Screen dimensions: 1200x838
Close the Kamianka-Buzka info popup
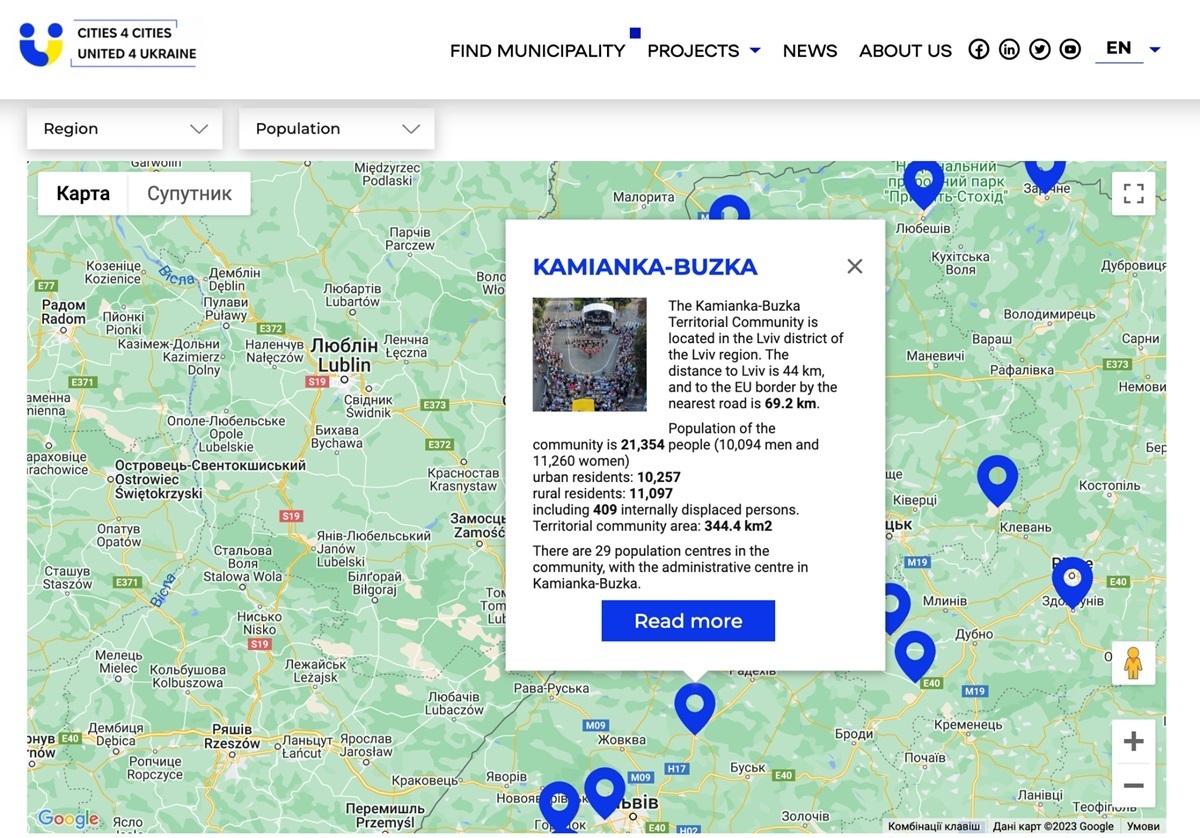[x=854, y=266]
